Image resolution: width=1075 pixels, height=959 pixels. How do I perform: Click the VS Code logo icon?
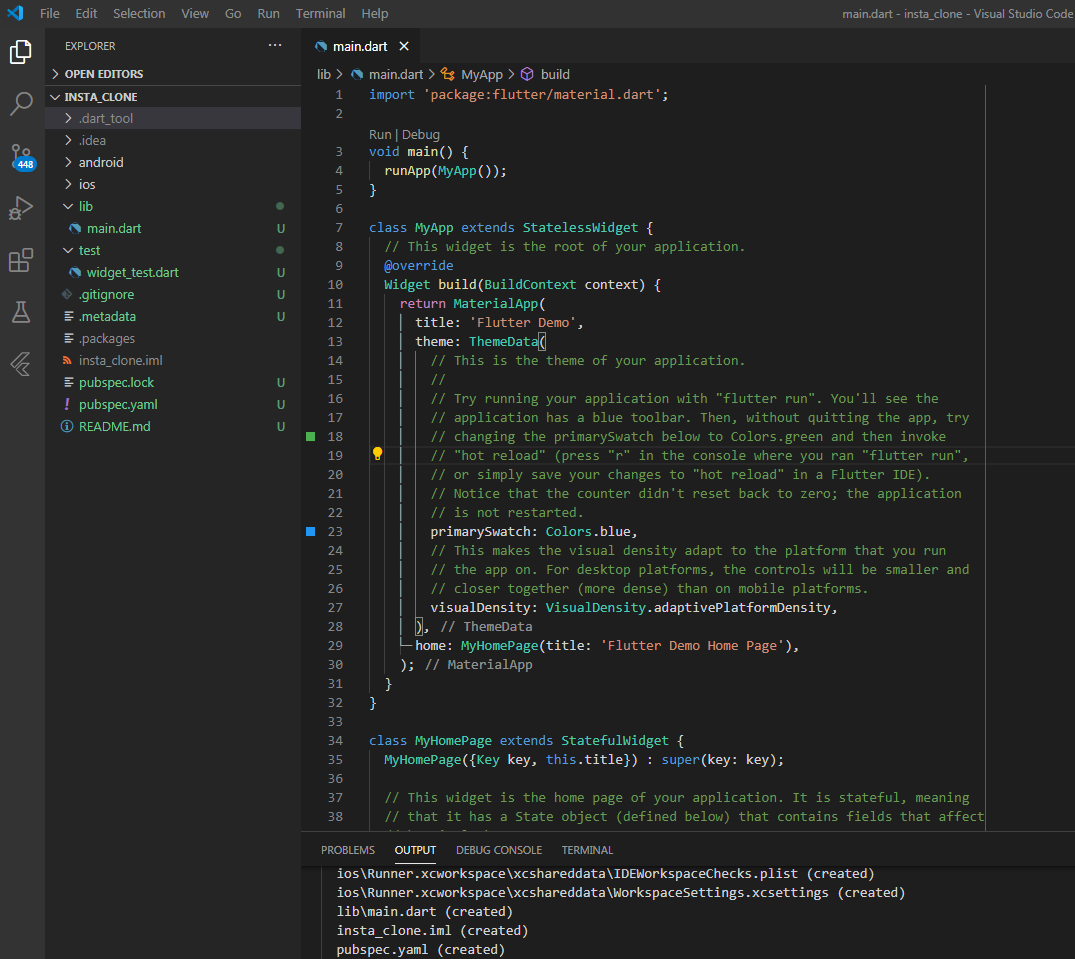pos(15,13)
